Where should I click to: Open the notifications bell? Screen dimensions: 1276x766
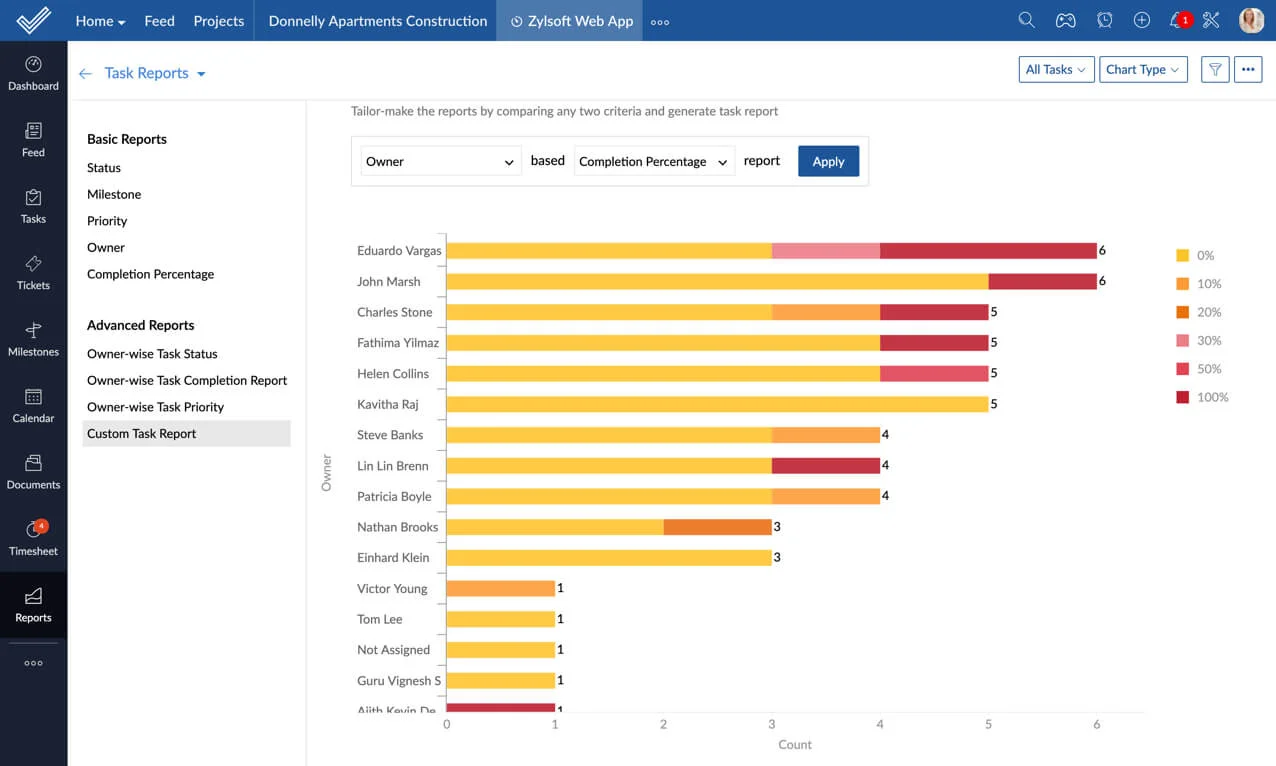point(1177,20)
